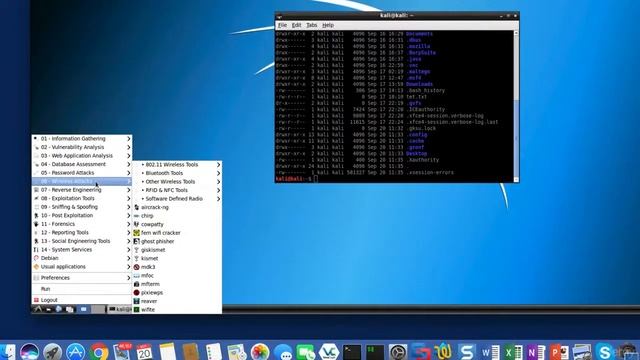The width and height of the screenshot is (640, 360).
Task: Open 13 - Social Engineering Tools entry
Action: click(x=82, y=241)
